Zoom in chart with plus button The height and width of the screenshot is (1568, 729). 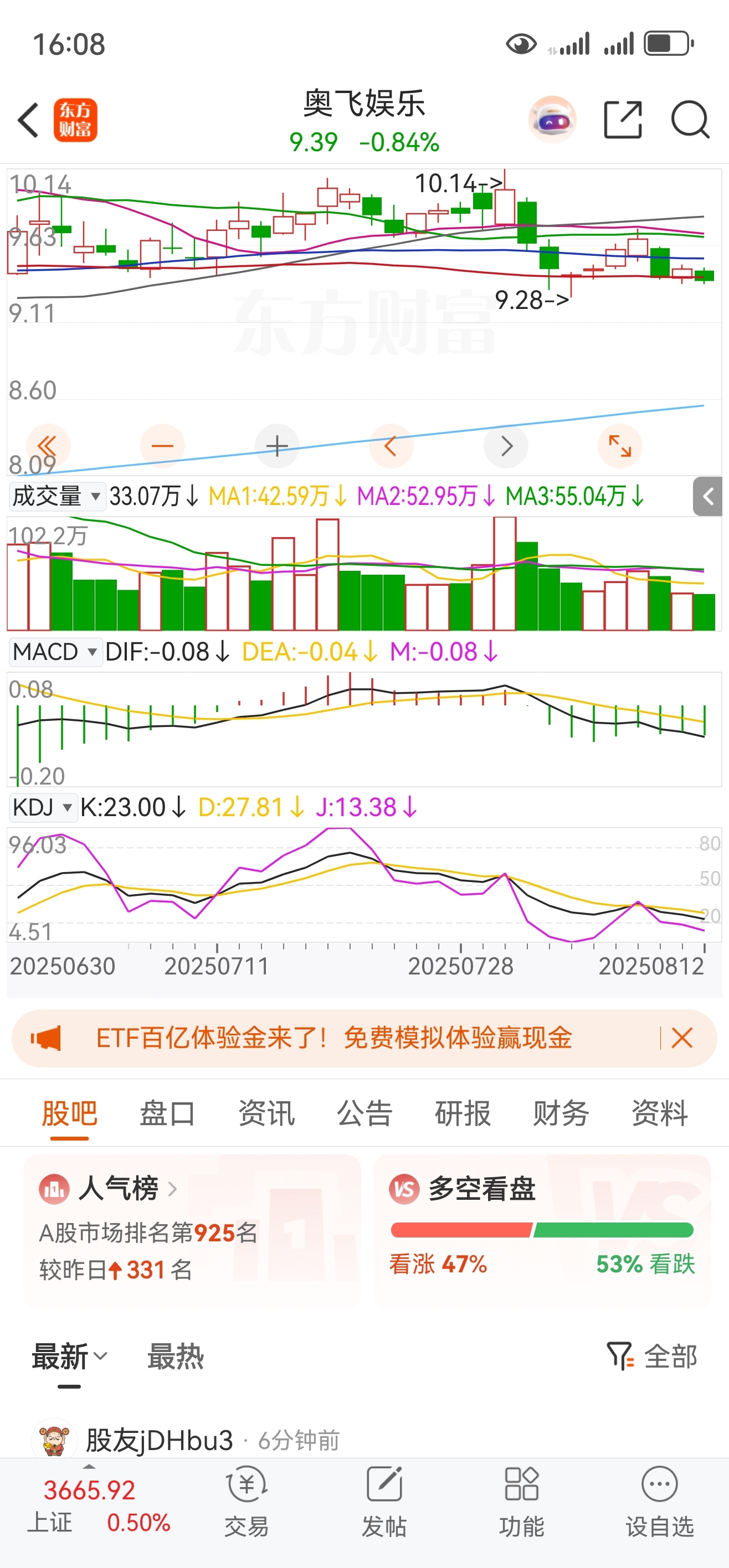click(277, 446)
